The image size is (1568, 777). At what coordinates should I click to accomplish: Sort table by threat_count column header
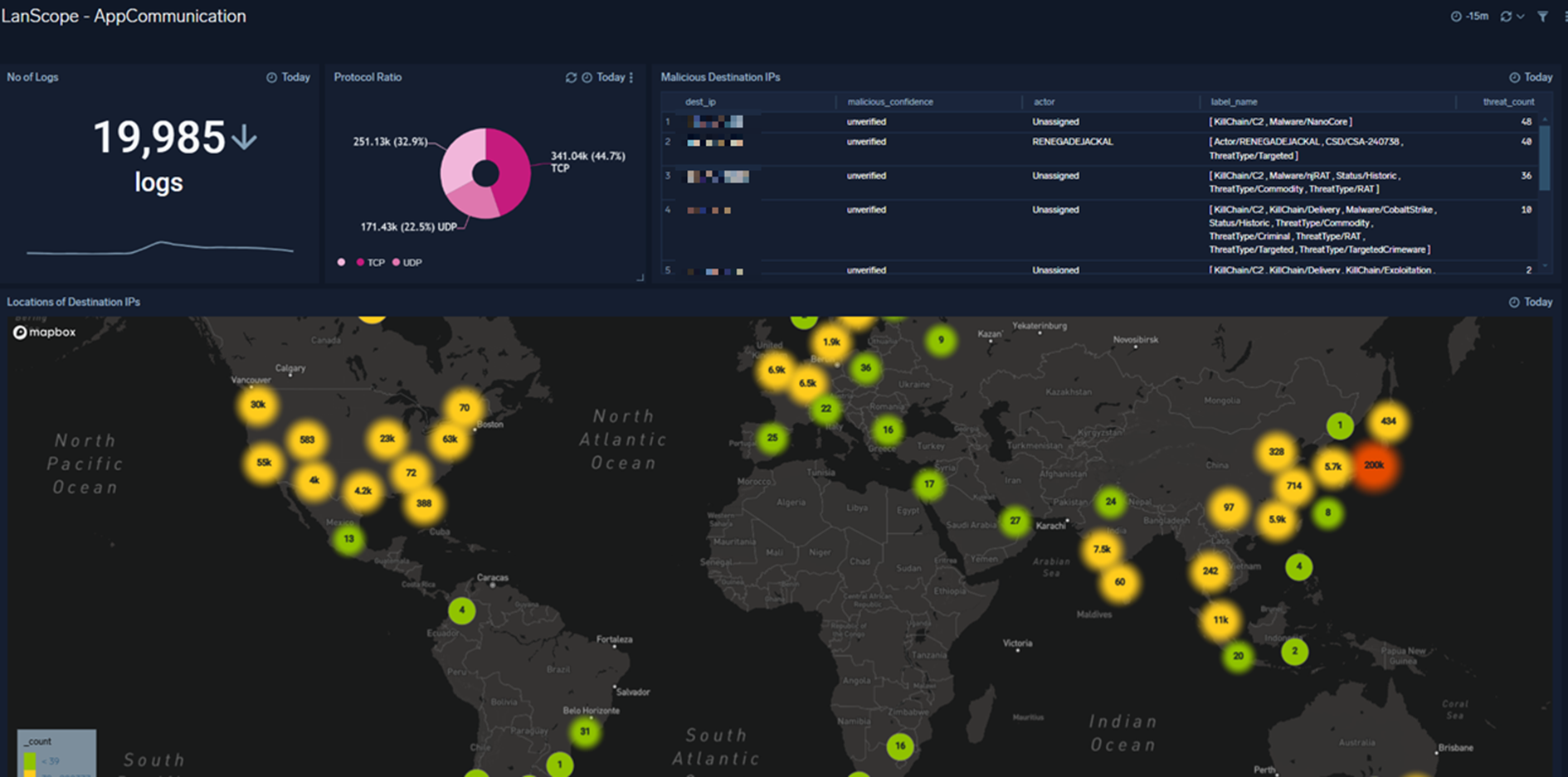coord(1508,102)
